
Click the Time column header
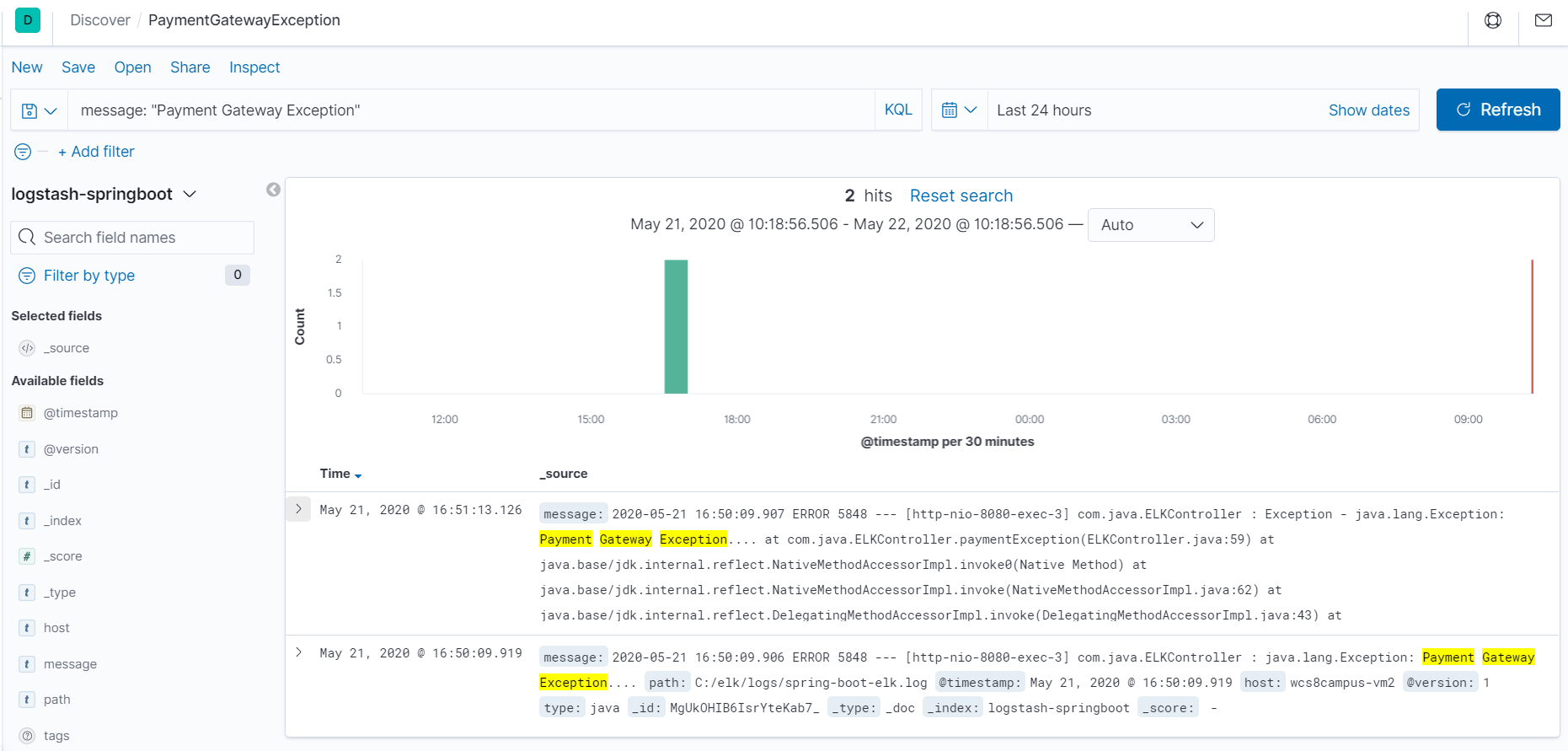tap(334, 474)
